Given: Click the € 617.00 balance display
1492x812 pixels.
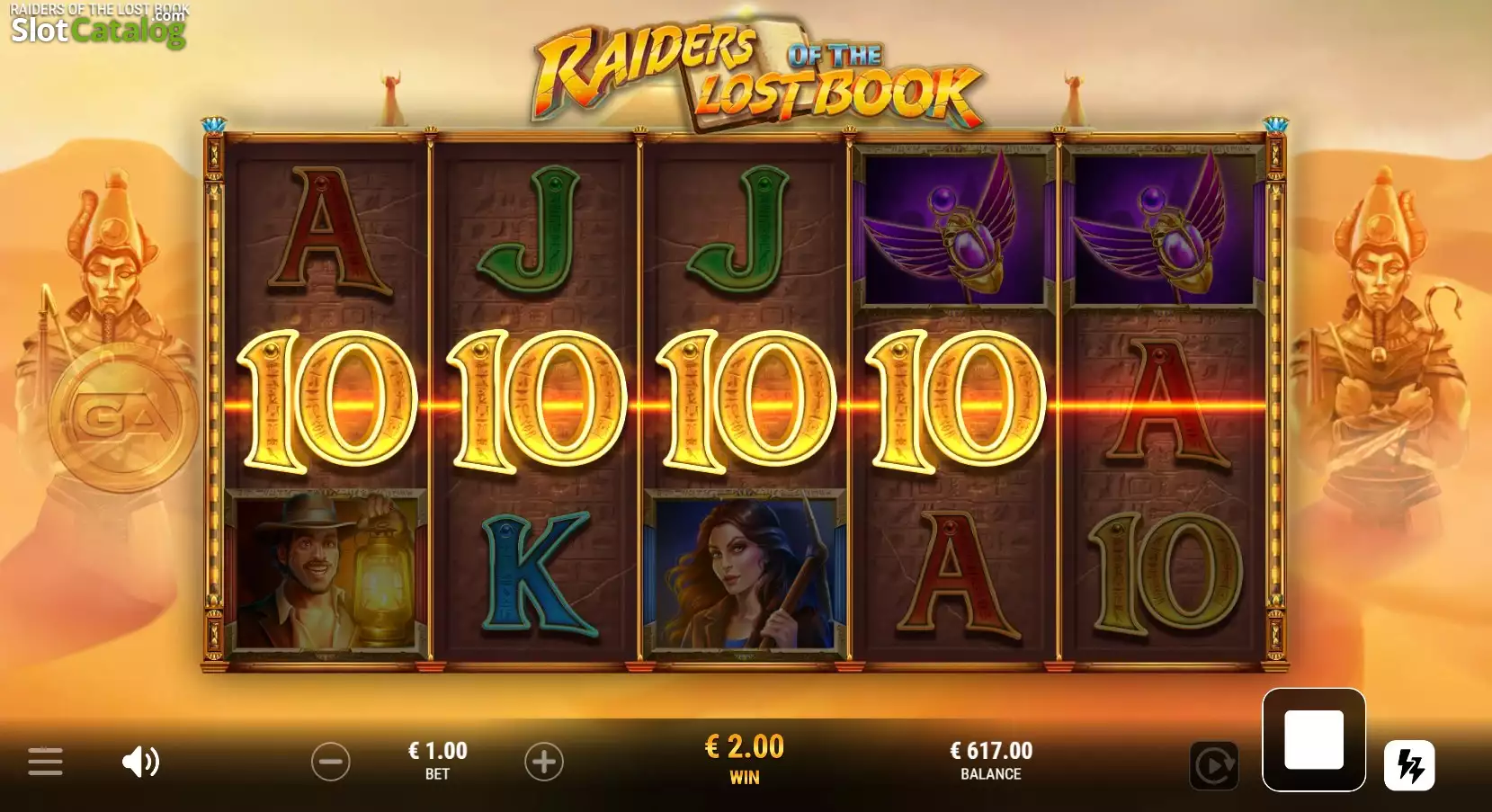Looking at the screenshot, I should pyautogui.click(x=991, y=751).
